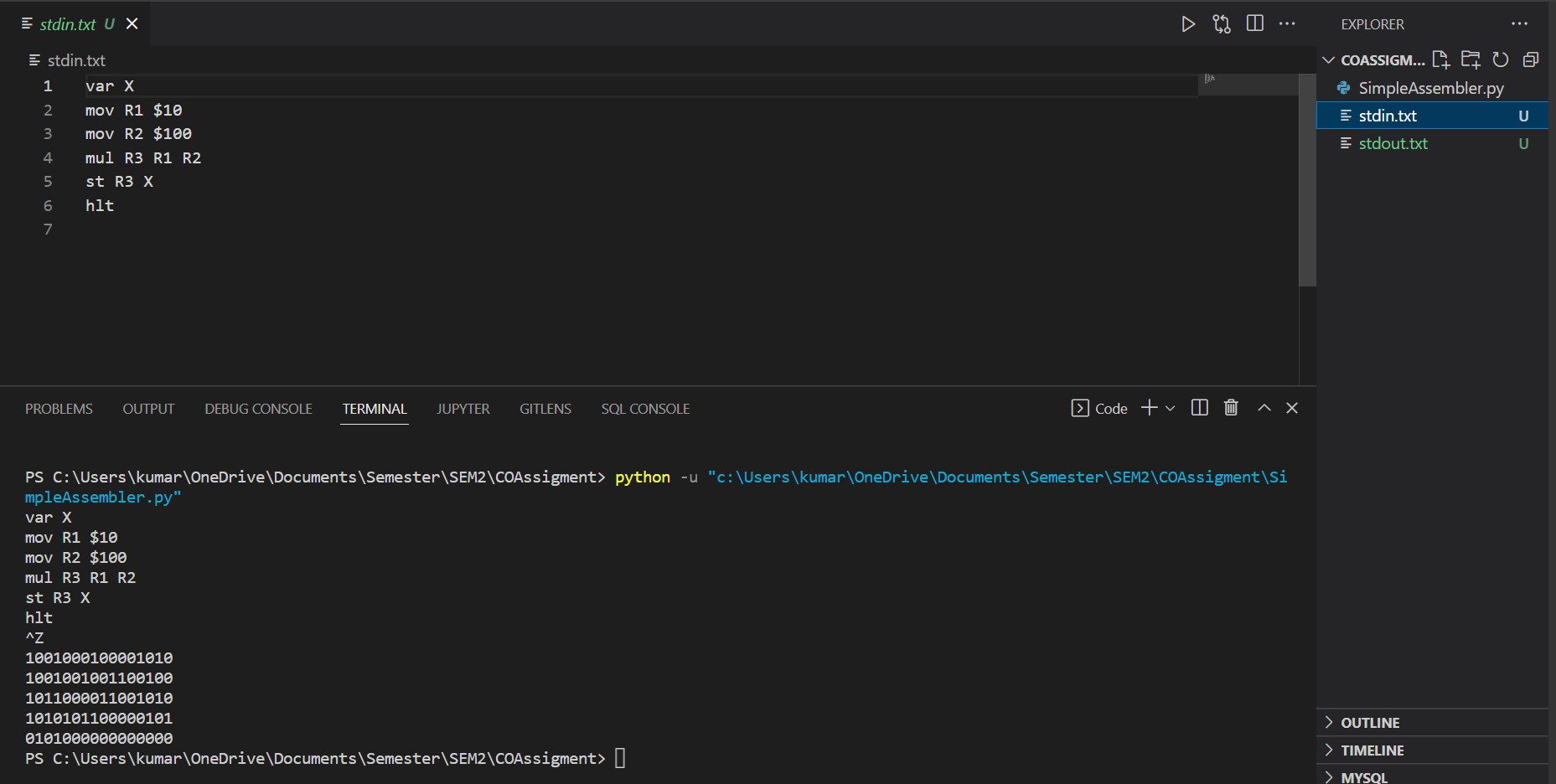Click the Code terminal selector button
1556x784 pixels.
click(x=1099, y=408)
